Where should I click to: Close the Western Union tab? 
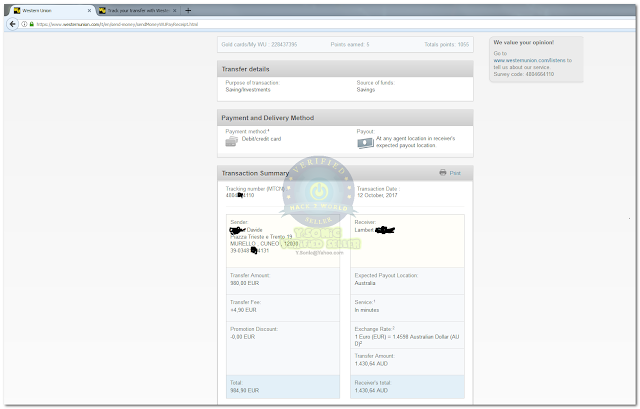[x=89, y=11]
